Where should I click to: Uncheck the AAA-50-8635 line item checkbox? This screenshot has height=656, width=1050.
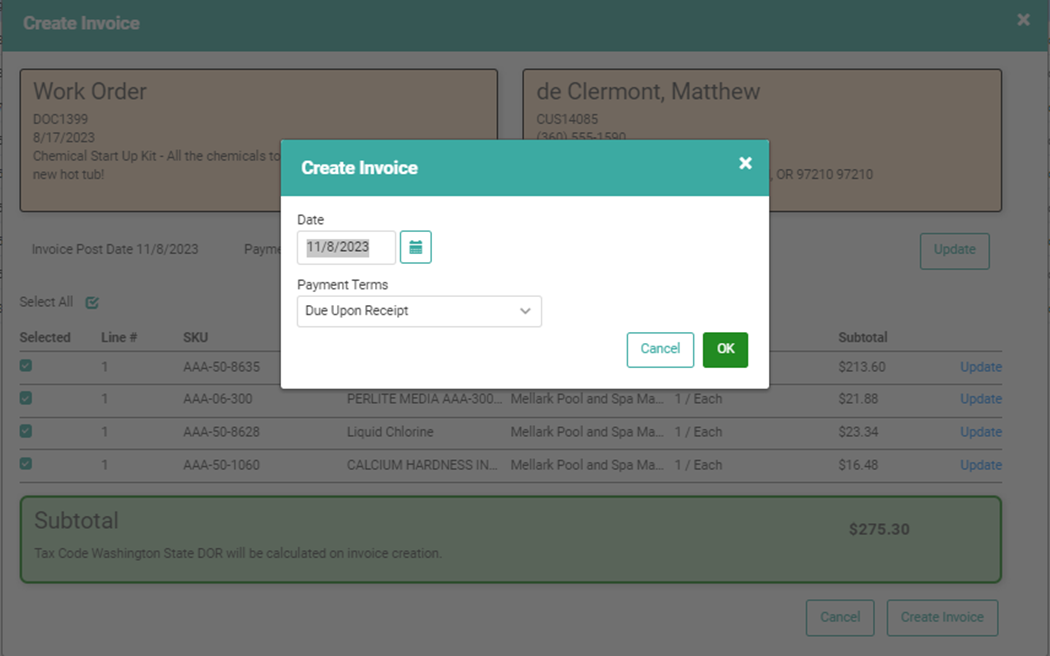click(x=26, y=366)
